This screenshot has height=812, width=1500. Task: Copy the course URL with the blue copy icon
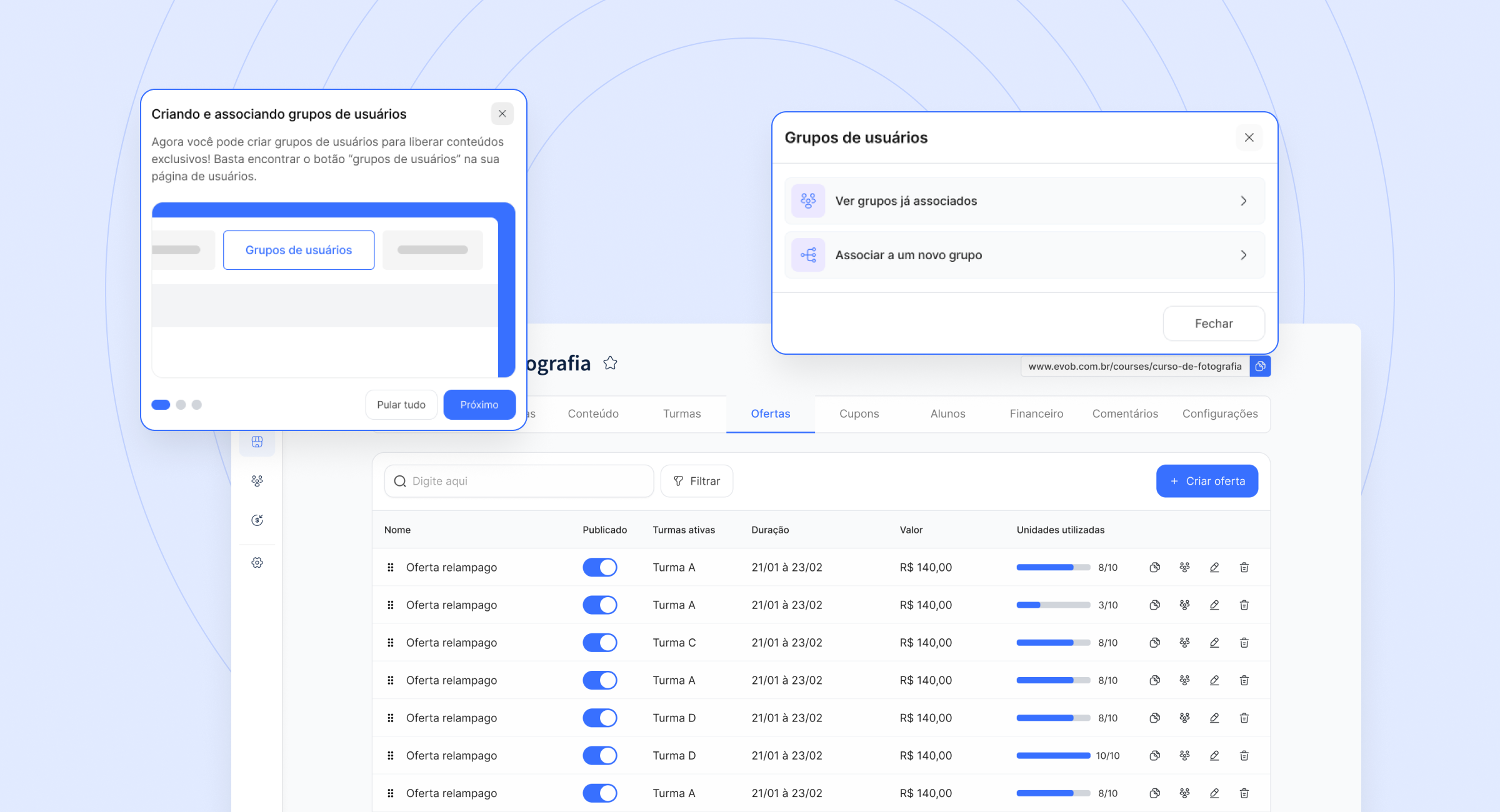(1260, 366)
